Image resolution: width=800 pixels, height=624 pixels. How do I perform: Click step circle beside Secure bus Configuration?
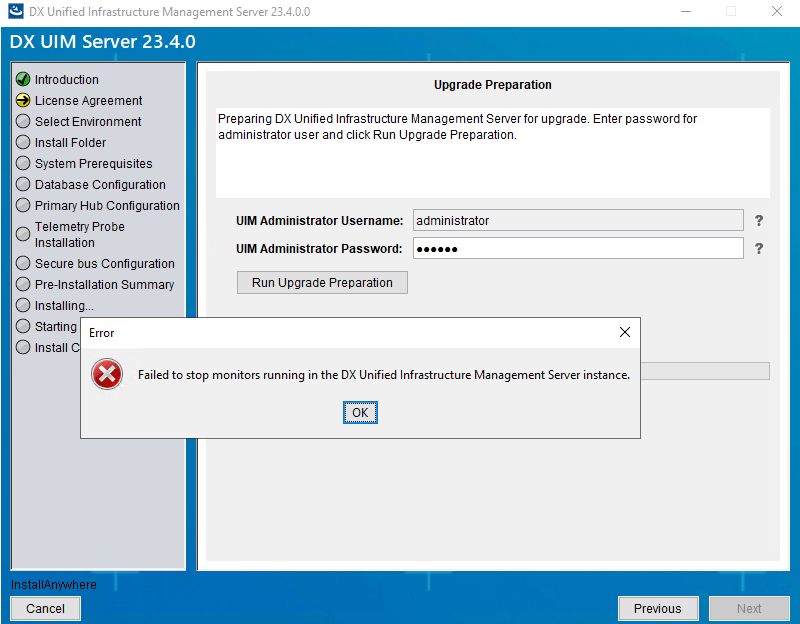click(23, 263)
